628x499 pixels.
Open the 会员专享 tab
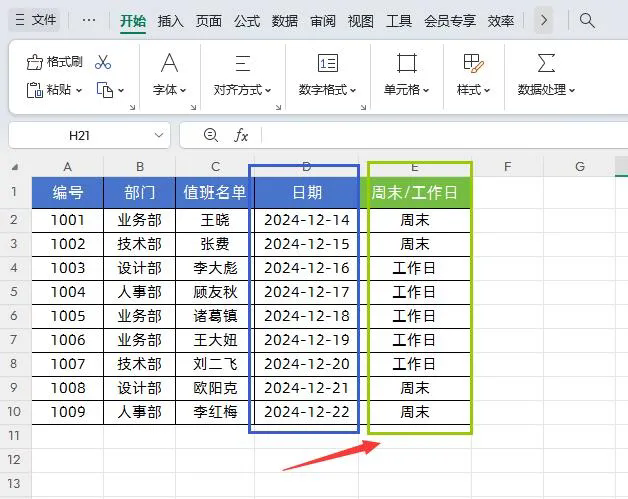point(450,21)
